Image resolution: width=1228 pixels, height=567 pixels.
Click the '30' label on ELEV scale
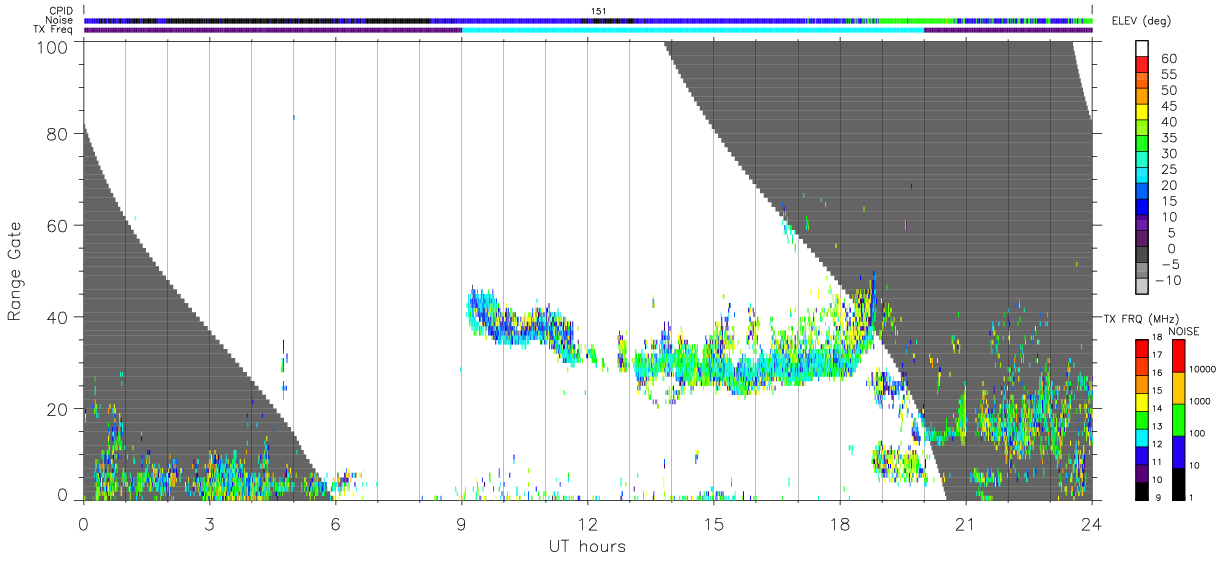tap(1168, 153)
